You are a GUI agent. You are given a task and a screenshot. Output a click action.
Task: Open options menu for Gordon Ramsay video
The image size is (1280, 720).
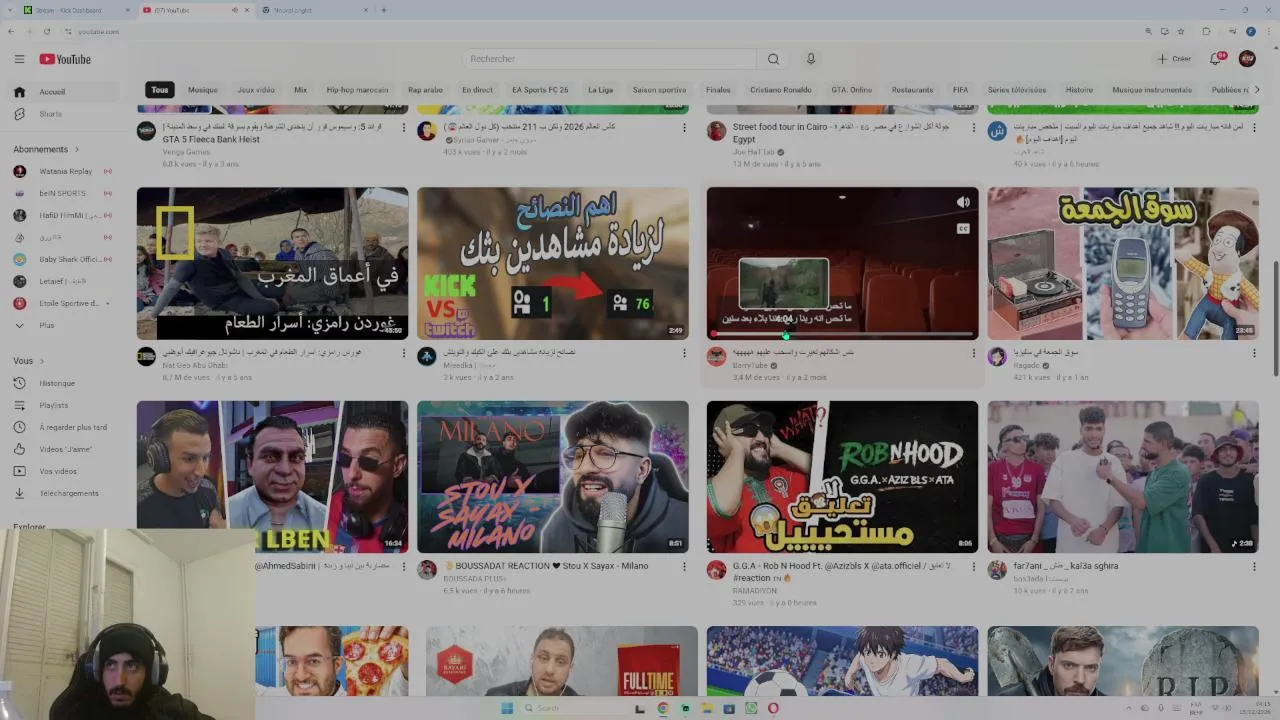404,353
